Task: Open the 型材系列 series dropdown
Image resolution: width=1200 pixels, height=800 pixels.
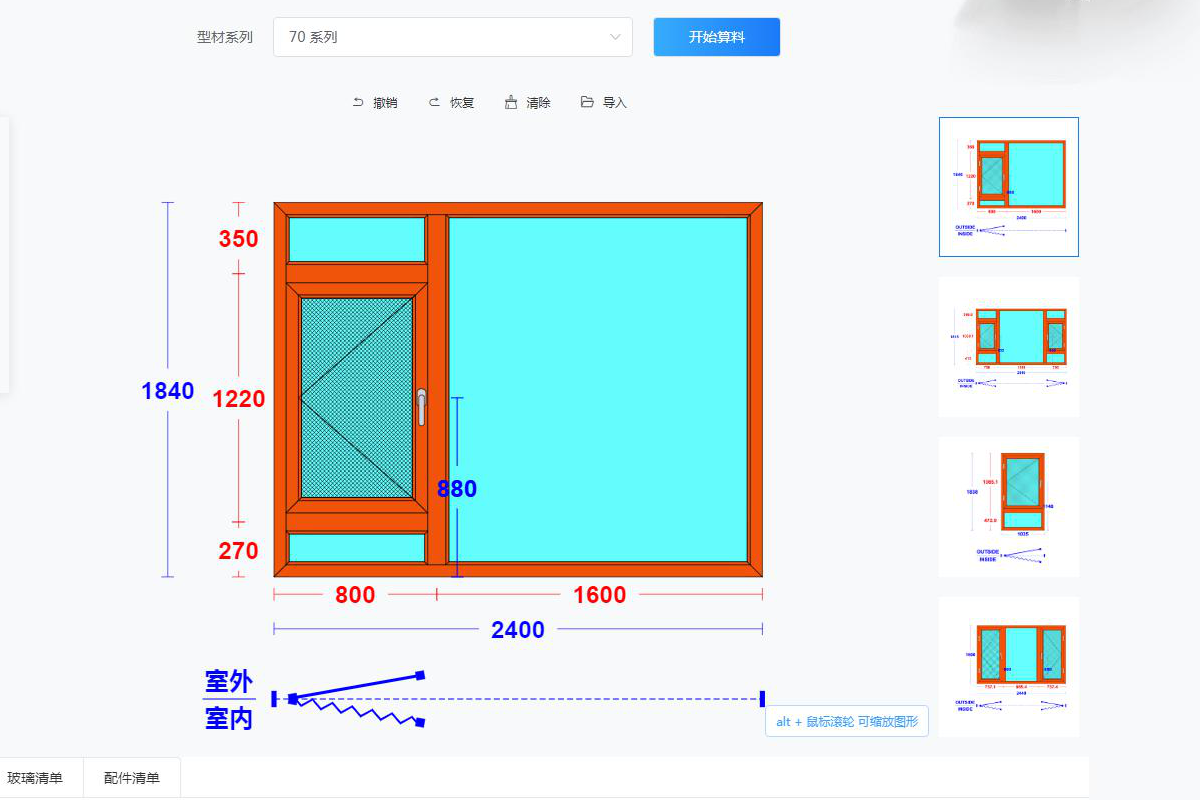Action: [x=453, y=36]
